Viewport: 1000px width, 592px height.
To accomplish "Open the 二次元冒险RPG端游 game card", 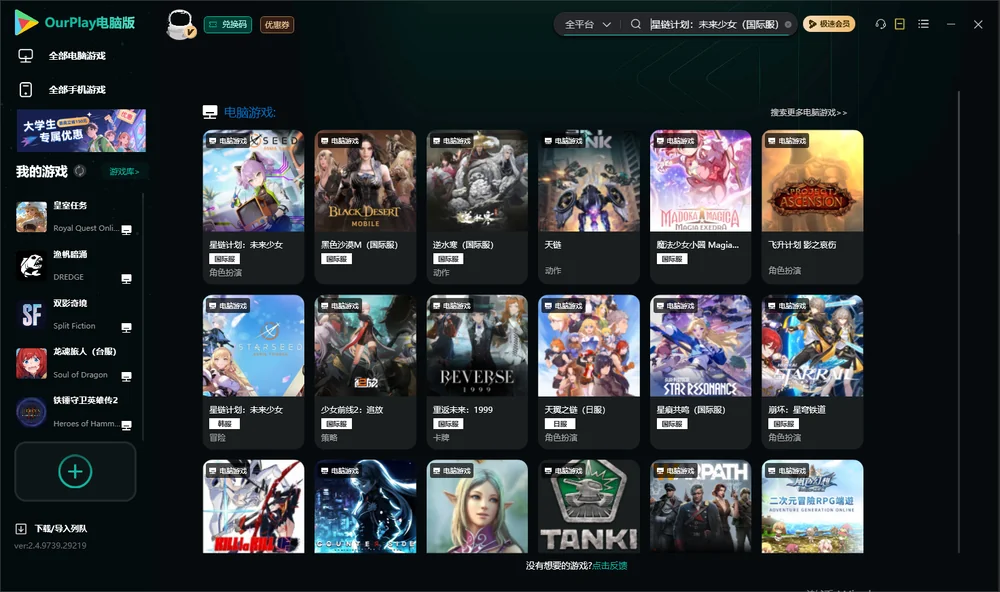I will 812,507.
